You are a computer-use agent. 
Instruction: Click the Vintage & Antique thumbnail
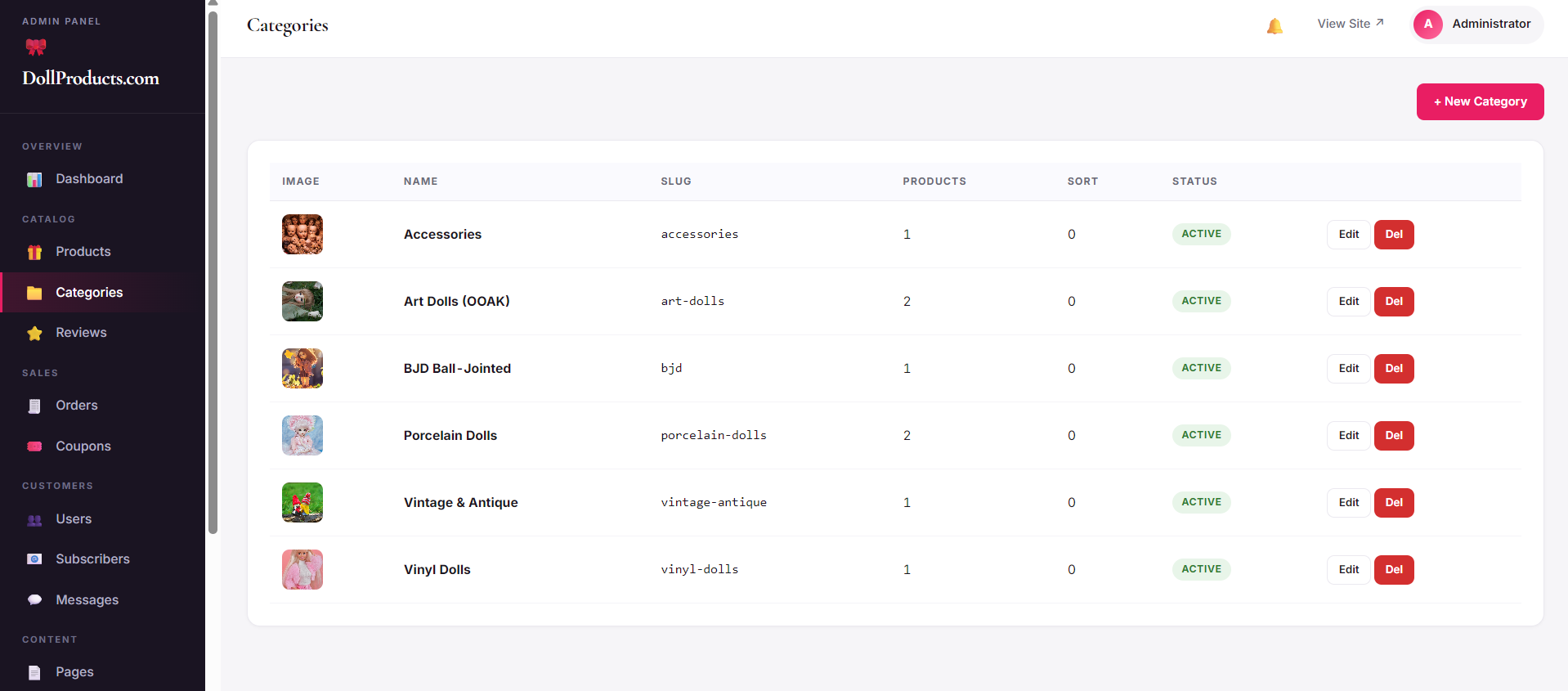pyautogui.click(x=302, y=503)
